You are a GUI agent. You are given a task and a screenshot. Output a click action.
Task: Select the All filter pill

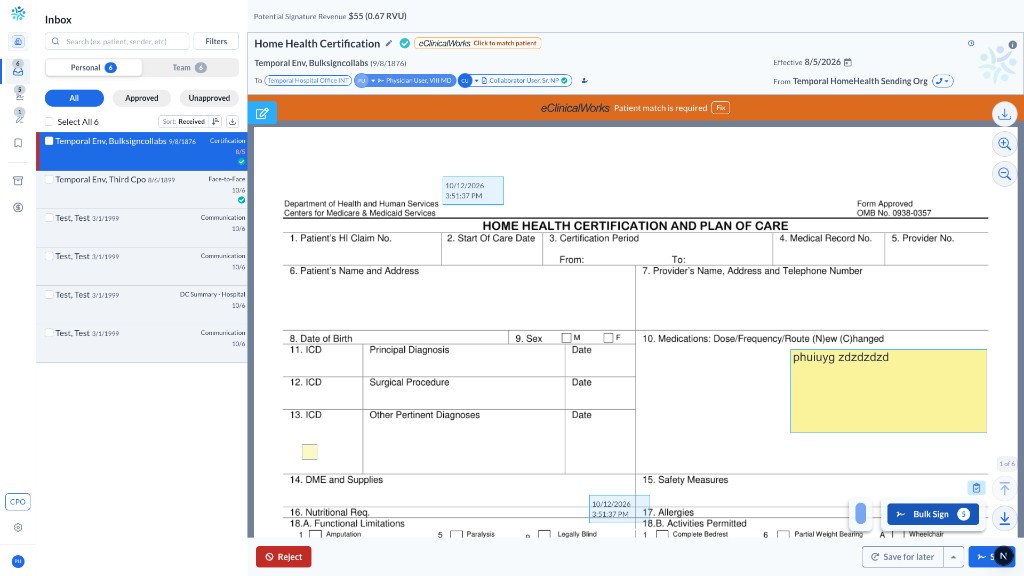click(x=74, y=98)
